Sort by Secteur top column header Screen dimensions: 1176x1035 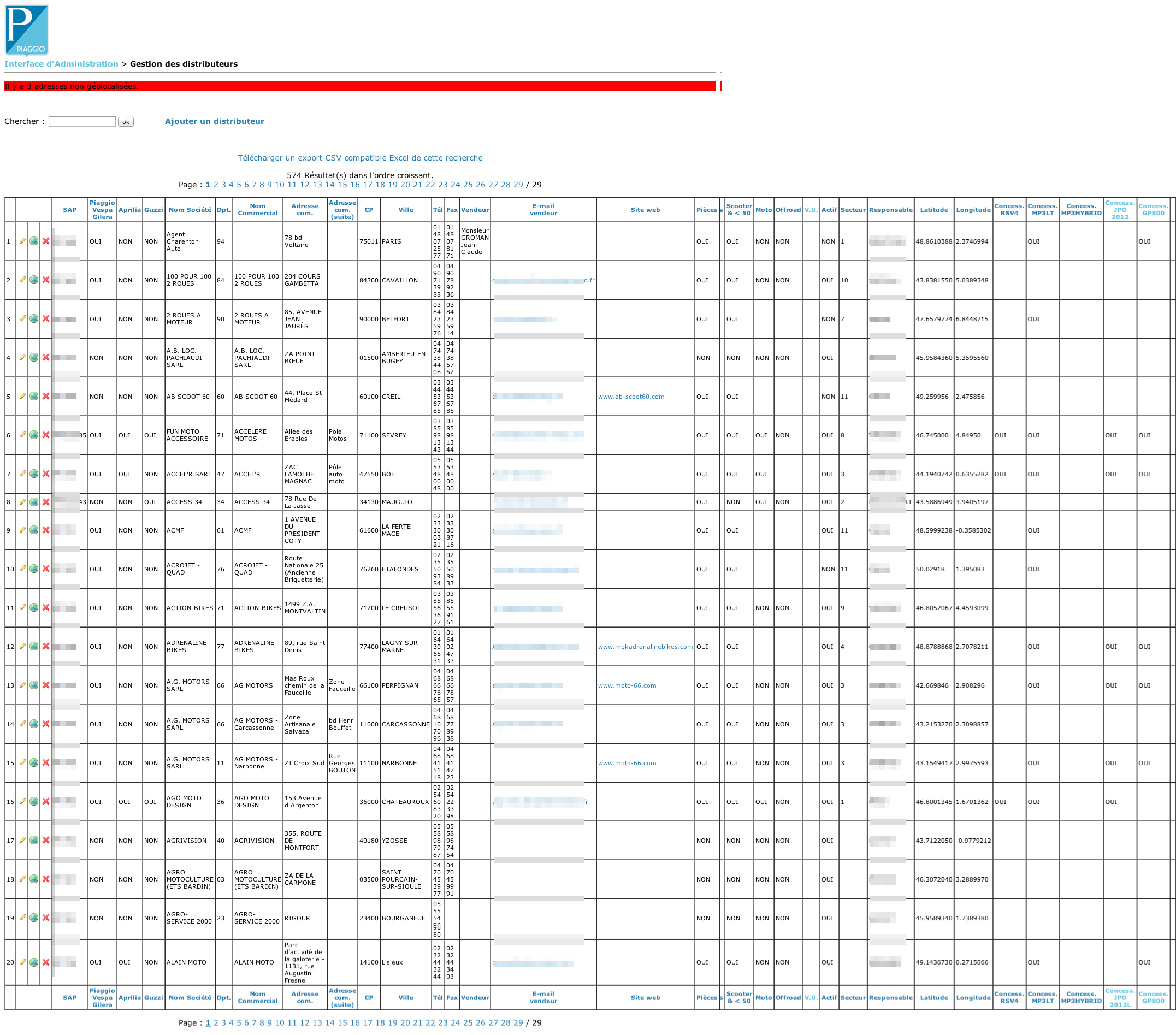853,210
